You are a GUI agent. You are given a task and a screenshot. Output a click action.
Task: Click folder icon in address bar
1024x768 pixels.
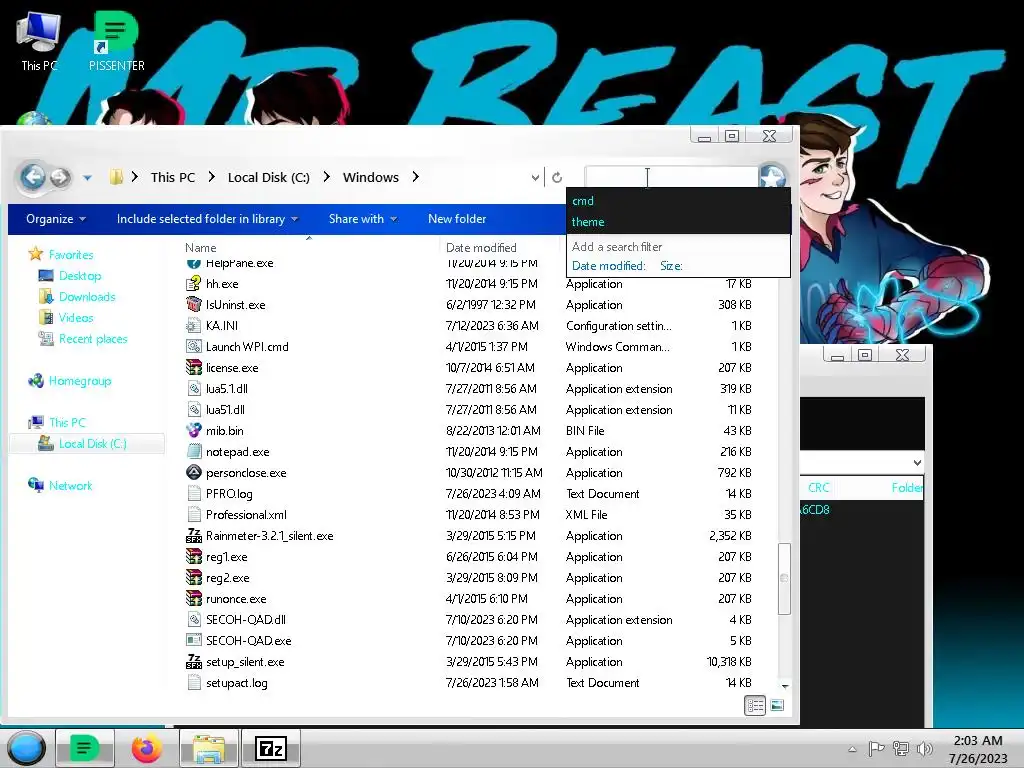pyautogui.click(x=116, y=177)
